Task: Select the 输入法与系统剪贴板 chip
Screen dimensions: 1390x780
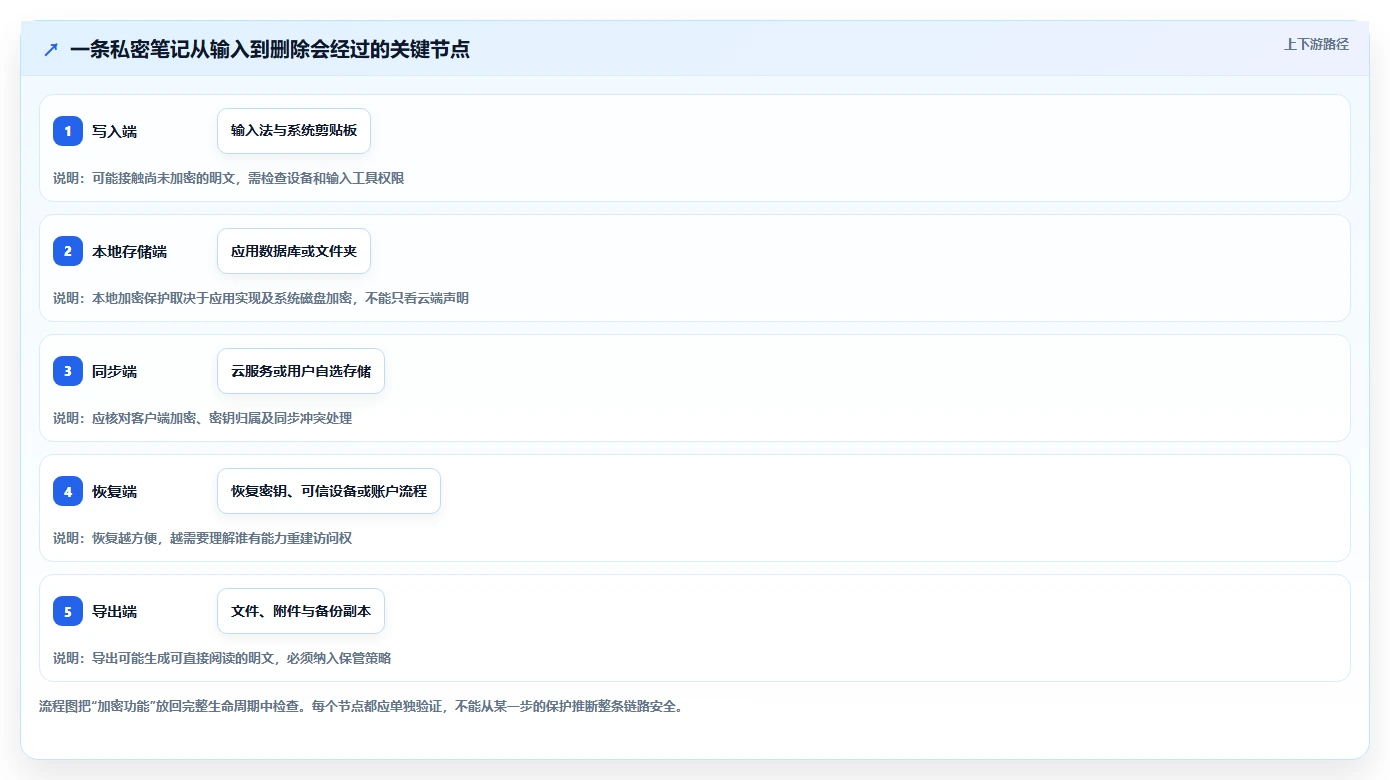Action: click(x=294, y=131)
